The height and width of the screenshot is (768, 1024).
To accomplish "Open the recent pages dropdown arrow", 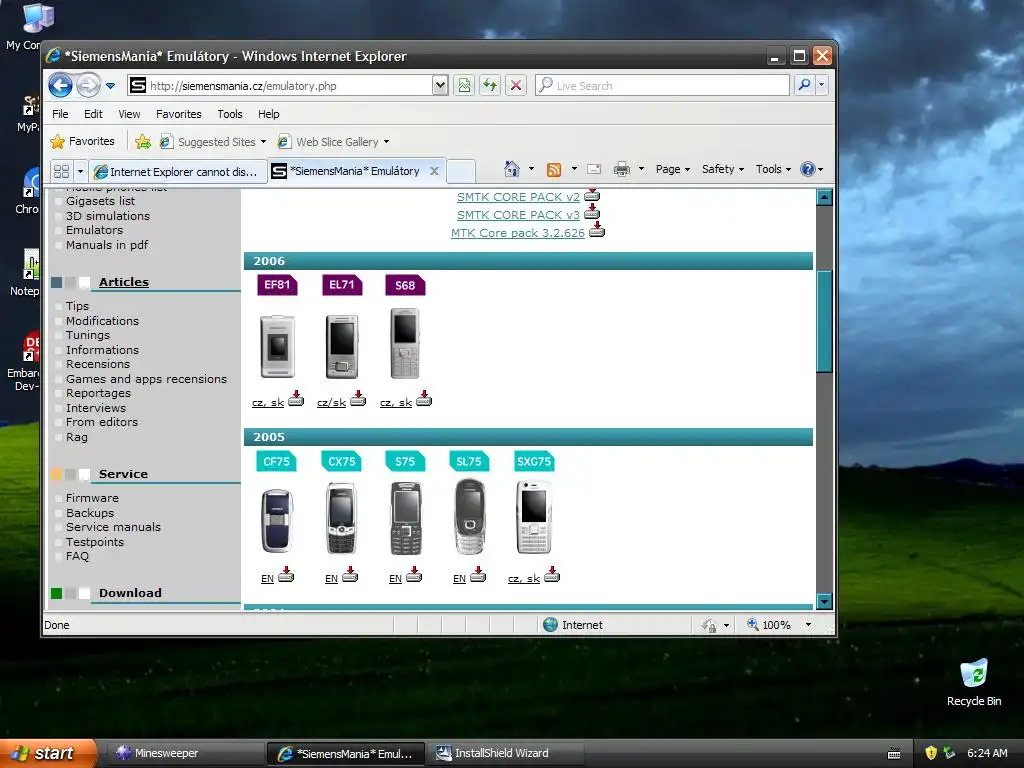I will [110, 86].
